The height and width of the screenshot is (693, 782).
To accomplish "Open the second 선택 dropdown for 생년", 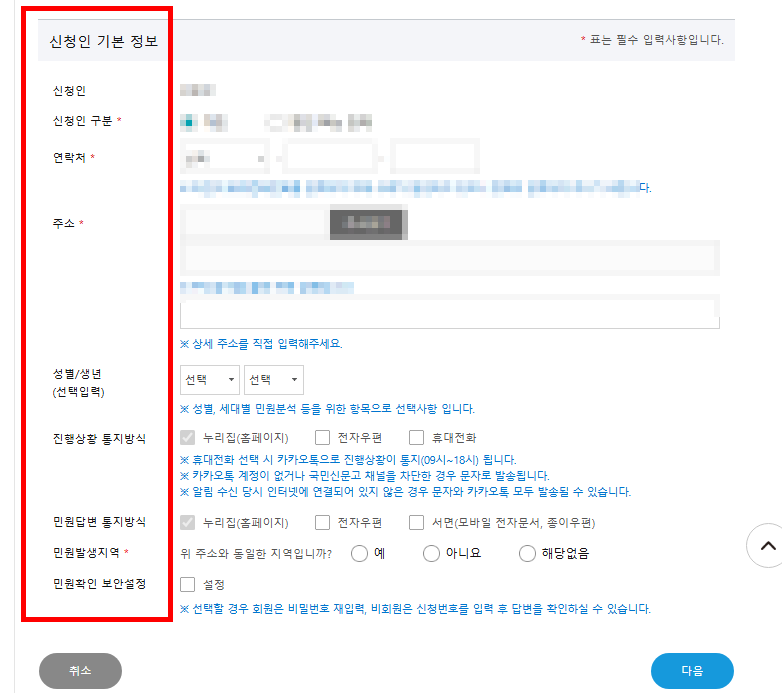I will click(274, 380).
